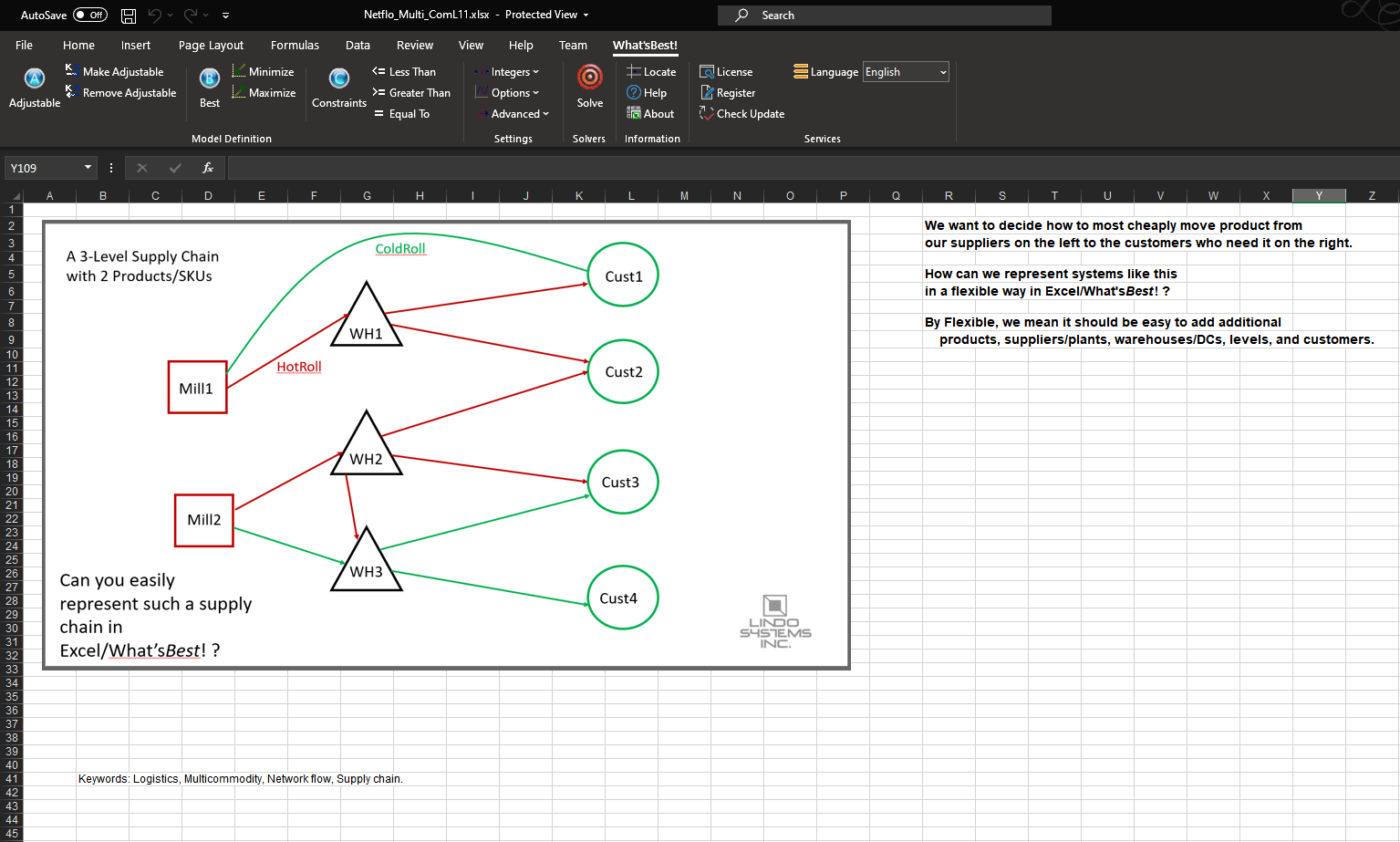Open the Constraints tool
The width and height of the screenshot is (1400, 842).
point(339,88)
